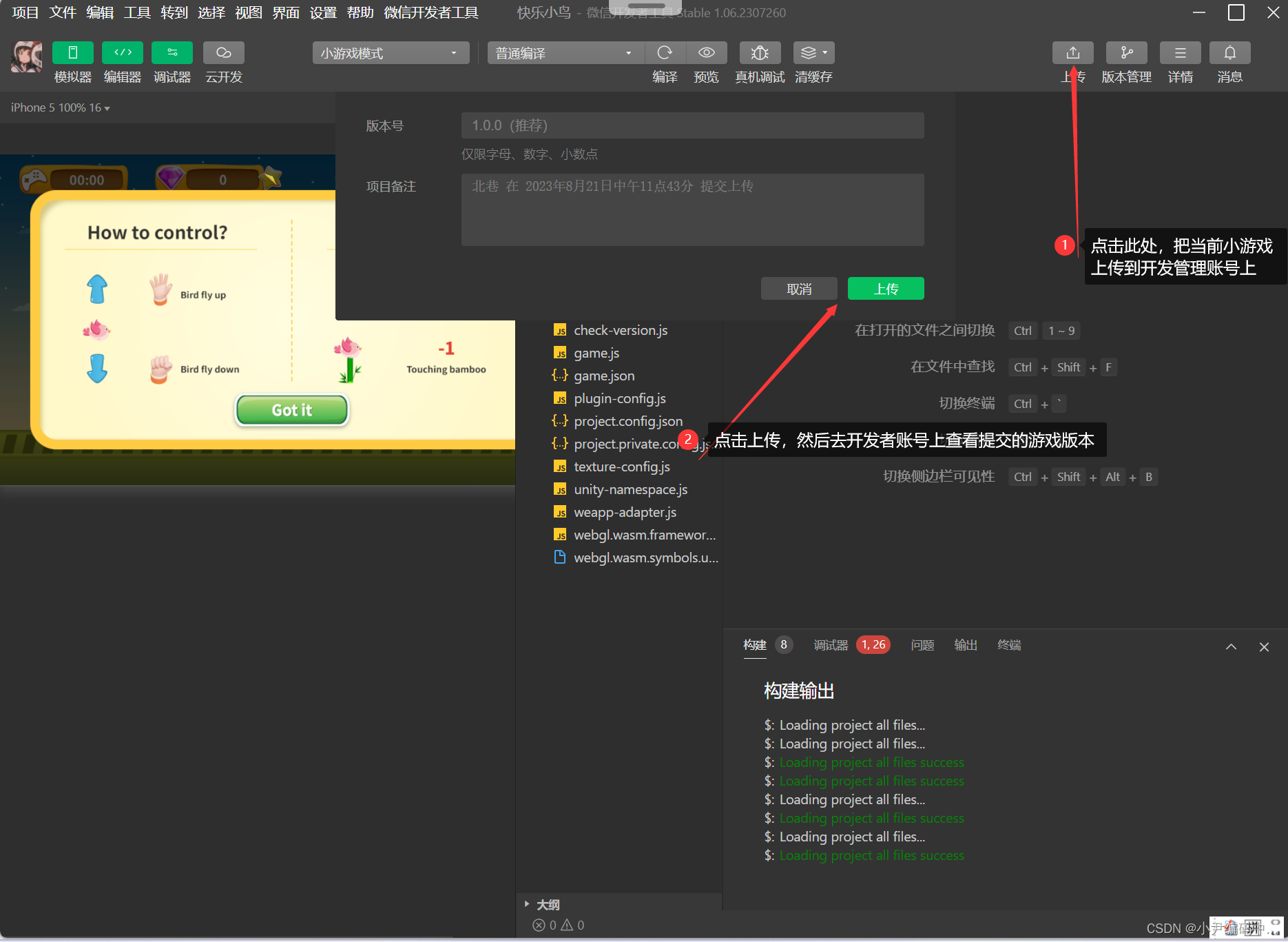Switch to the 输出 output tab

coord(966,645)
